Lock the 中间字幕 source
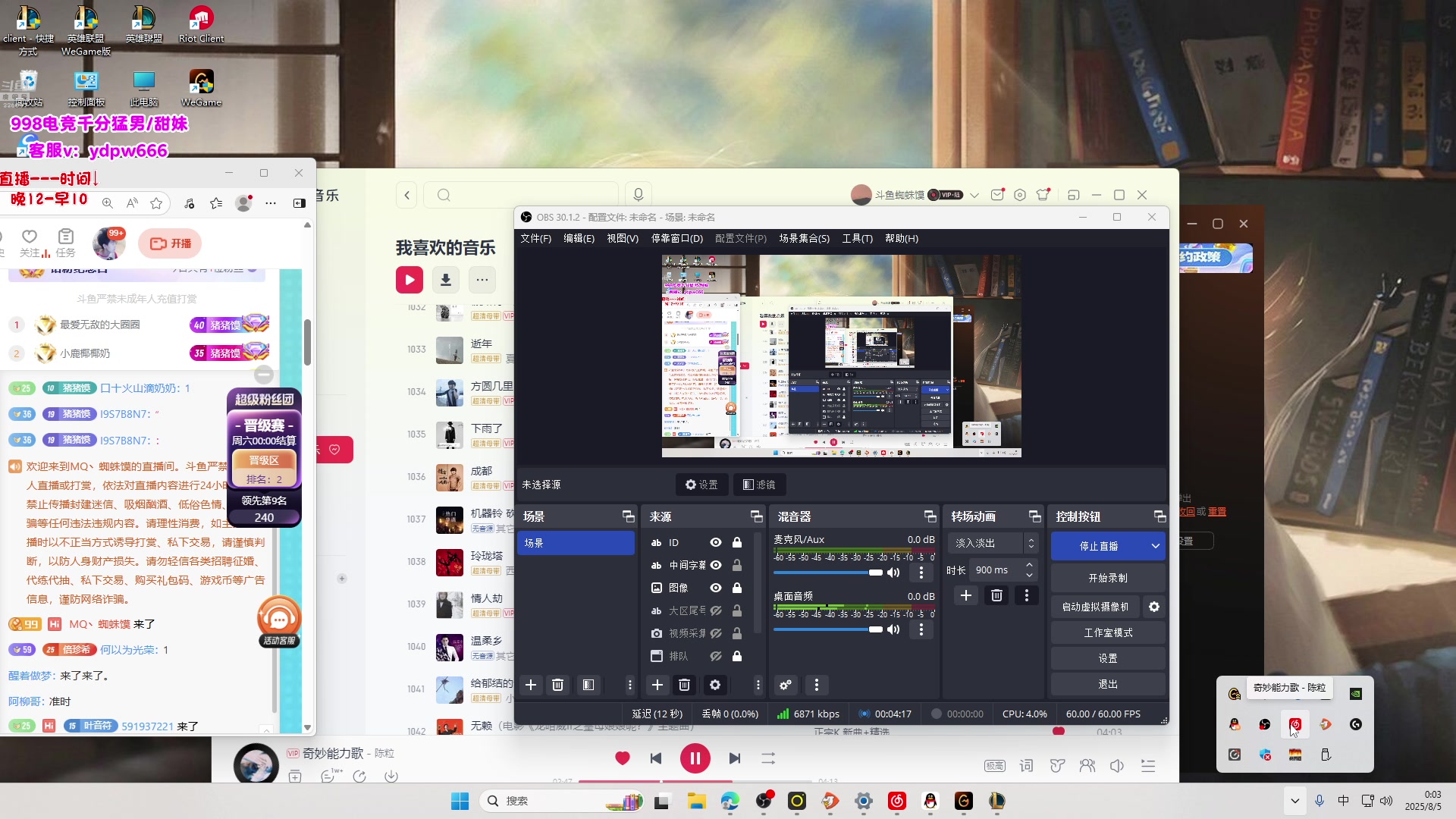1456x819 pixels. 736,566
